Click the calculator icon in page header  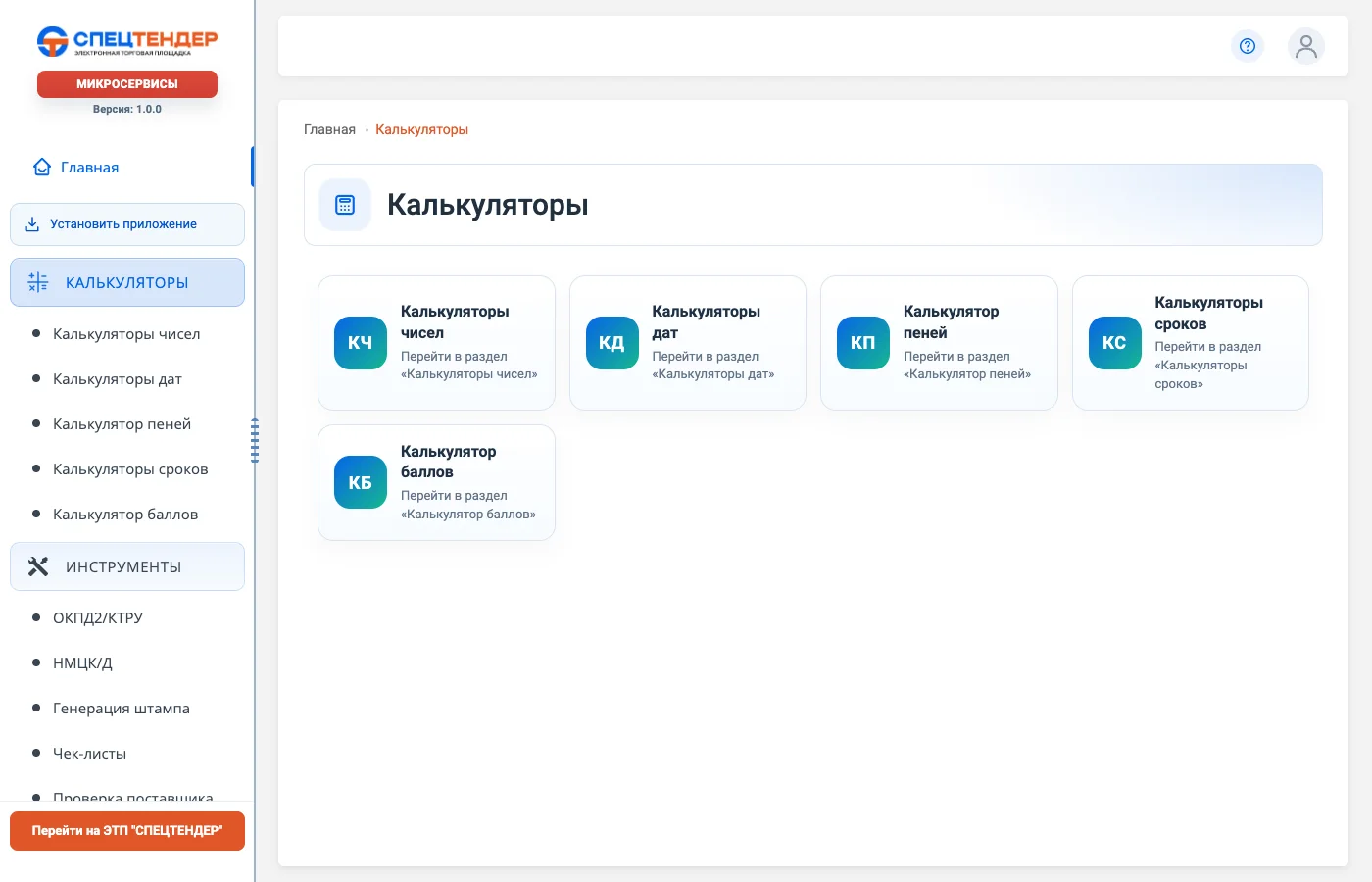coord(345,205)
